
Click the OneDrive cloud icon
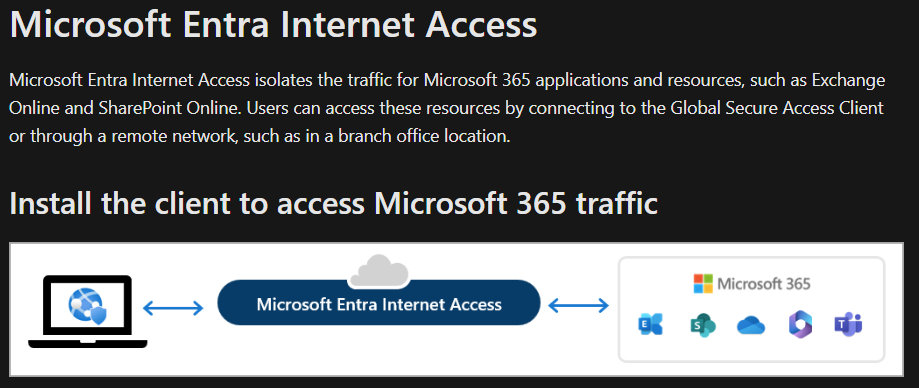pos(751,325)
